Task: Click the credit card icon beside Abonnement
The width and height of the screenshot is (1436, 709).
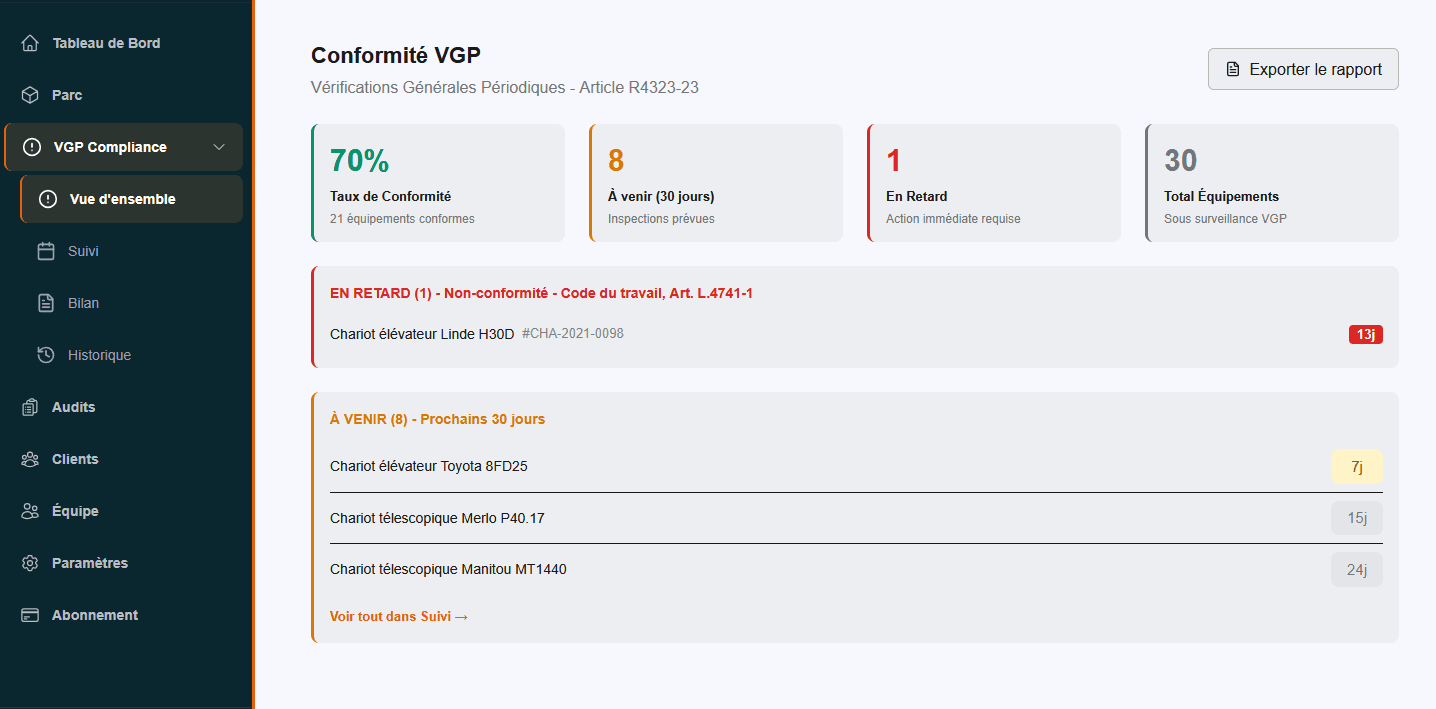Action: pos(30,615)
